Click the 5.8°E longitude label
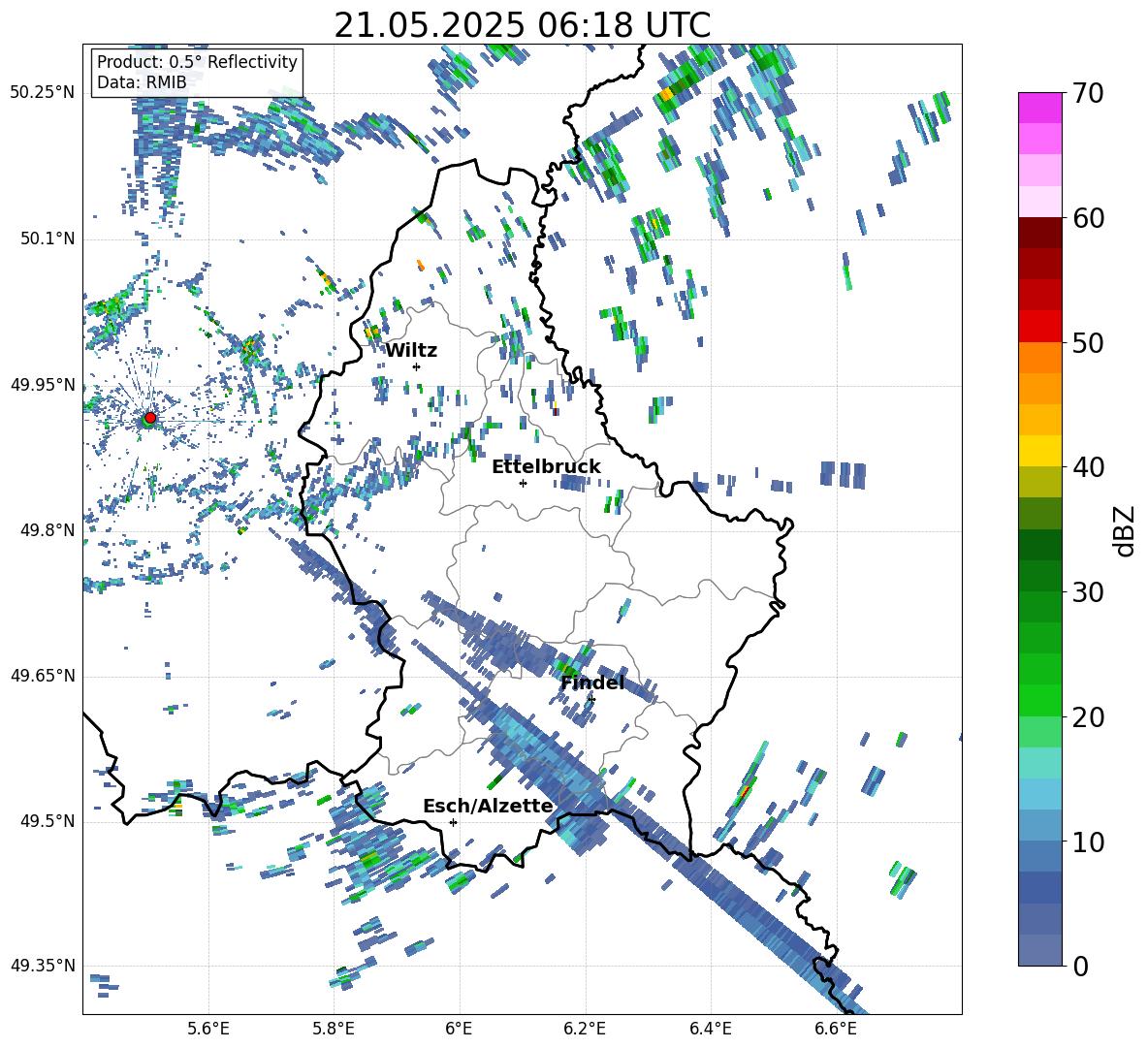The image size is (1148, 1048). pos(334,1029)
